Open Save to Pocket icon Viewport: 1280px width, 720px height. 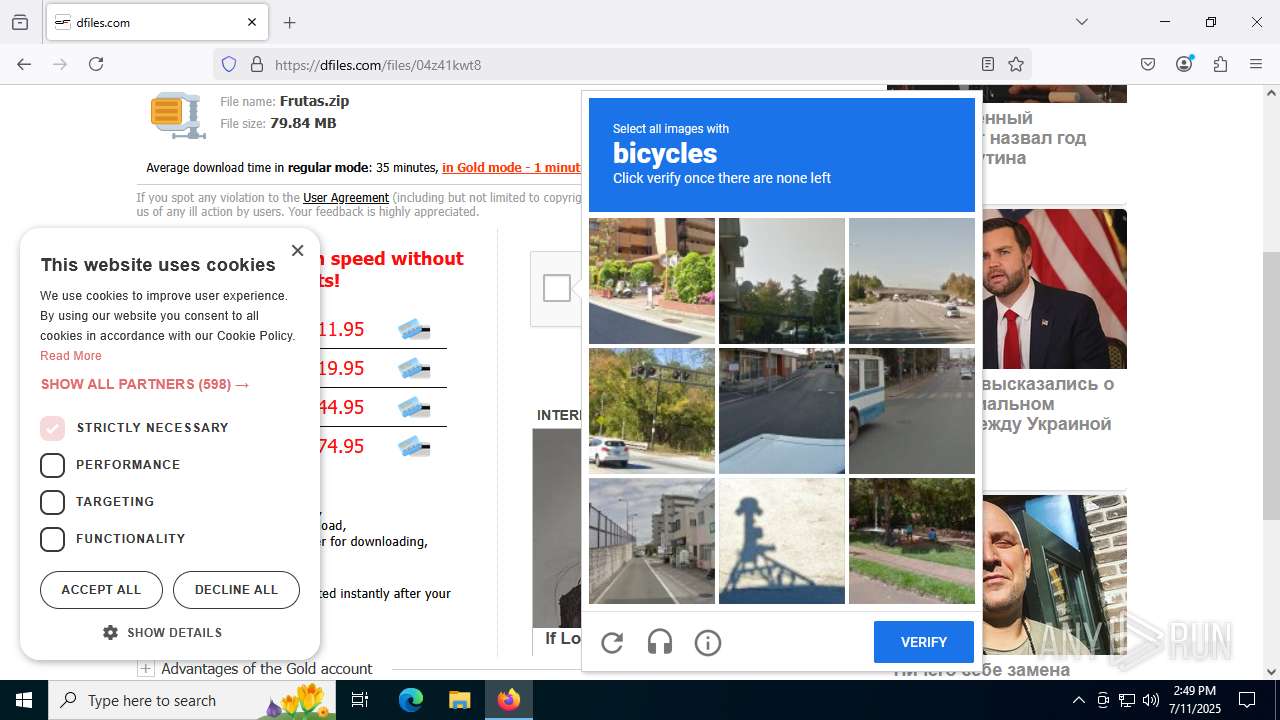1148,64
